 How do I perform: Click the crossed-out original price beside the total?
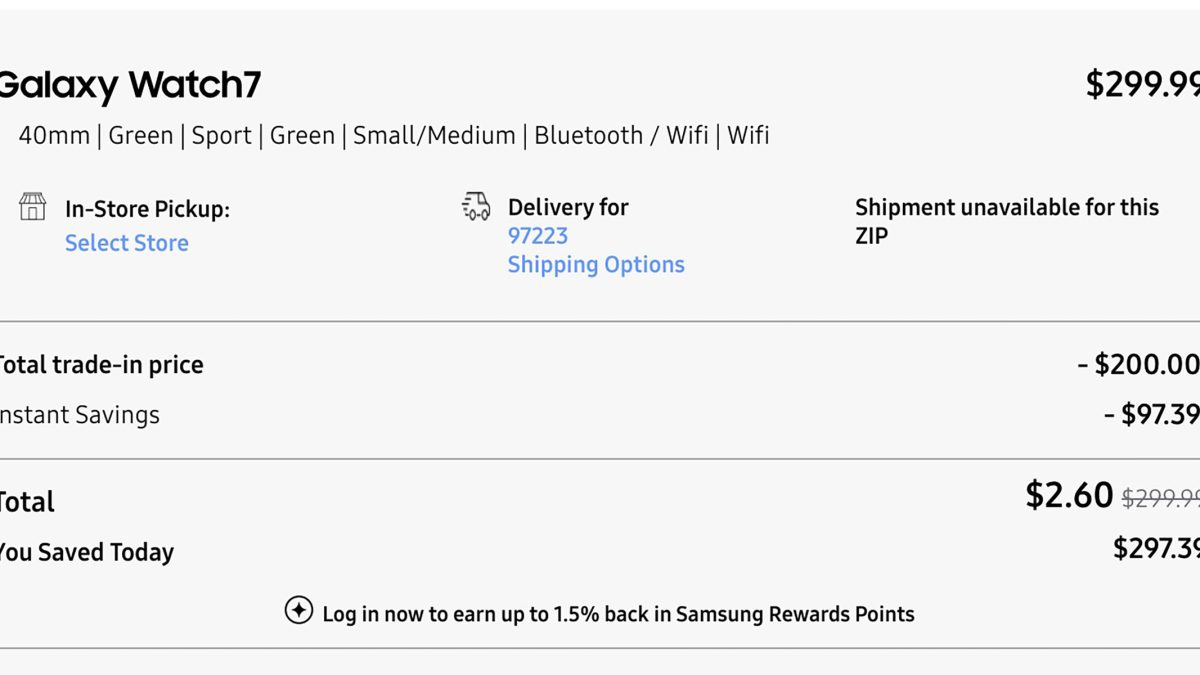click(x=1160, y=498)
